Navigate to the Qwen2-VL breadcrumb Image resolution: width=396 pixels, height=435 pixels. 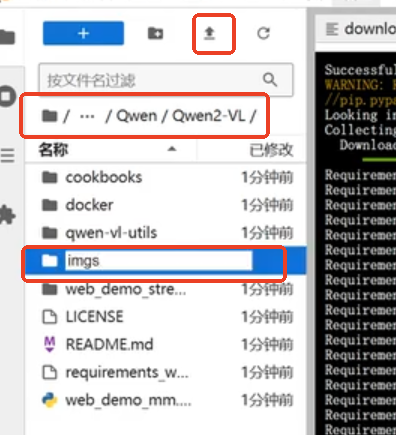[x=209, y=116]
